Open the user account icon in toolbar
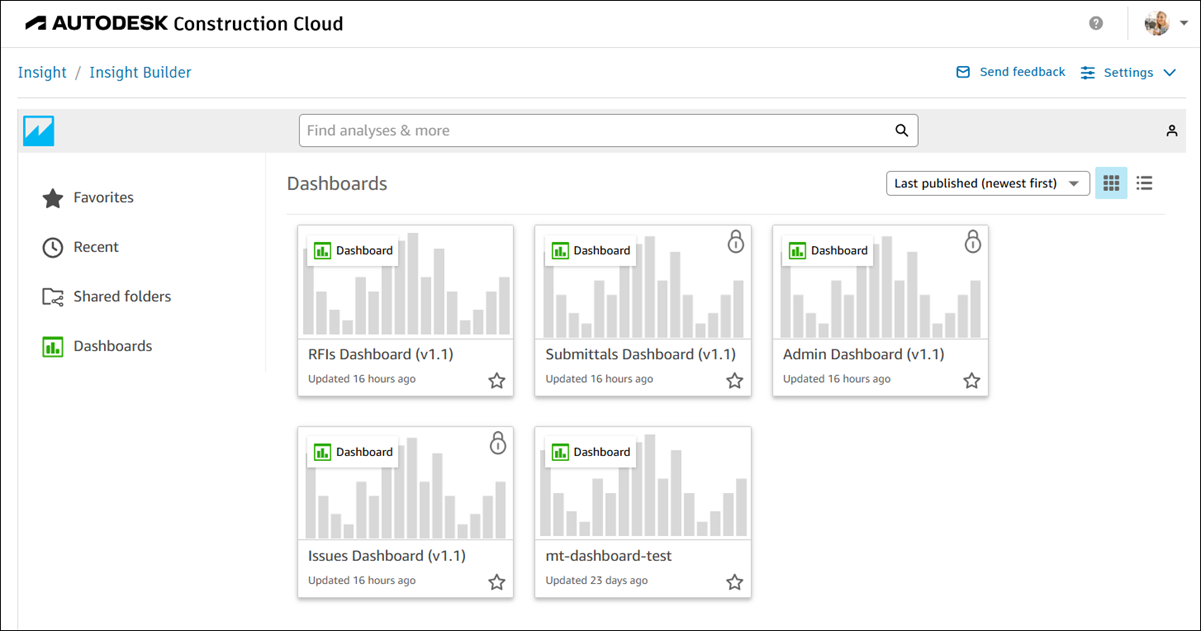The image size is (1201, 631). 1172,131
